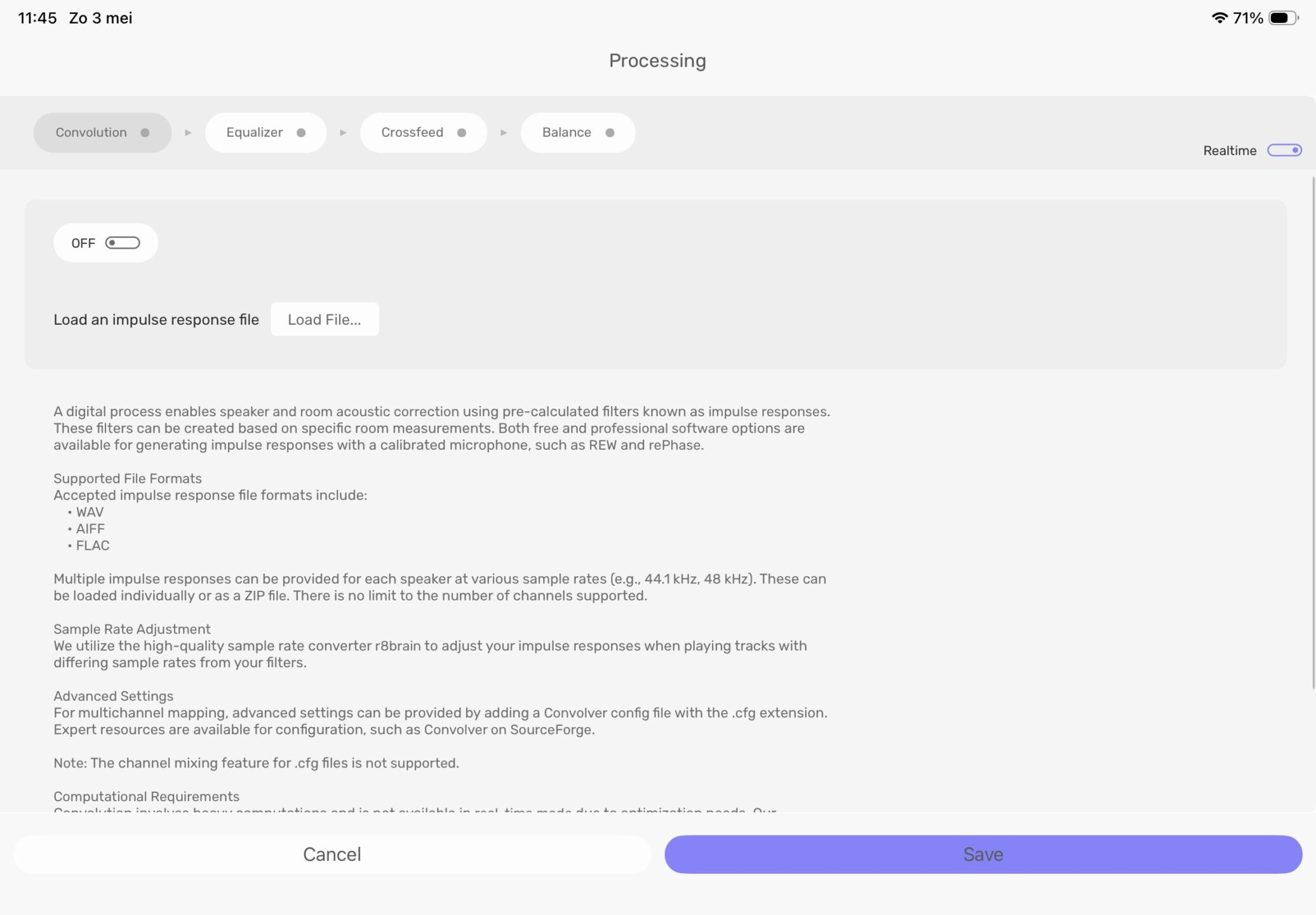Screen dimensions: 1316x915
Task: Cancel the processing changes
Action: pos(332,854)
